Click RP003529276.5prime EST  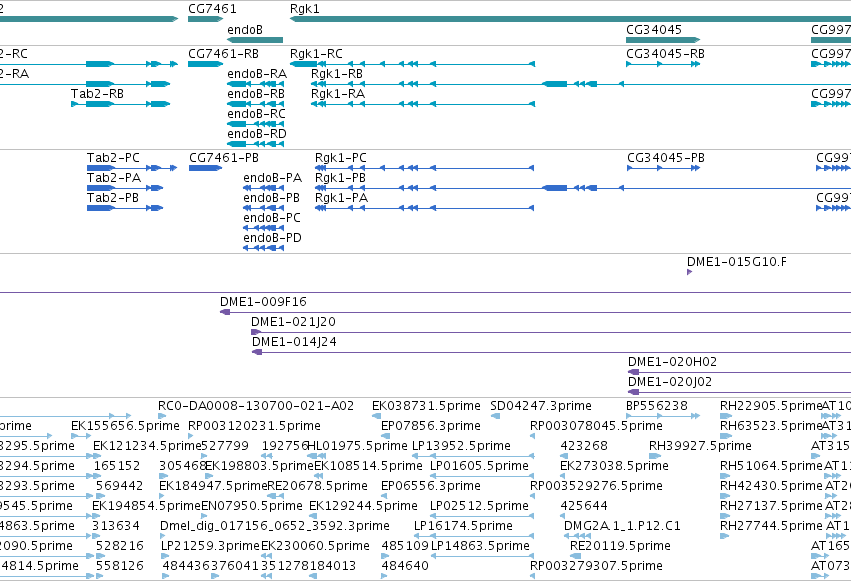click(596, 486)
